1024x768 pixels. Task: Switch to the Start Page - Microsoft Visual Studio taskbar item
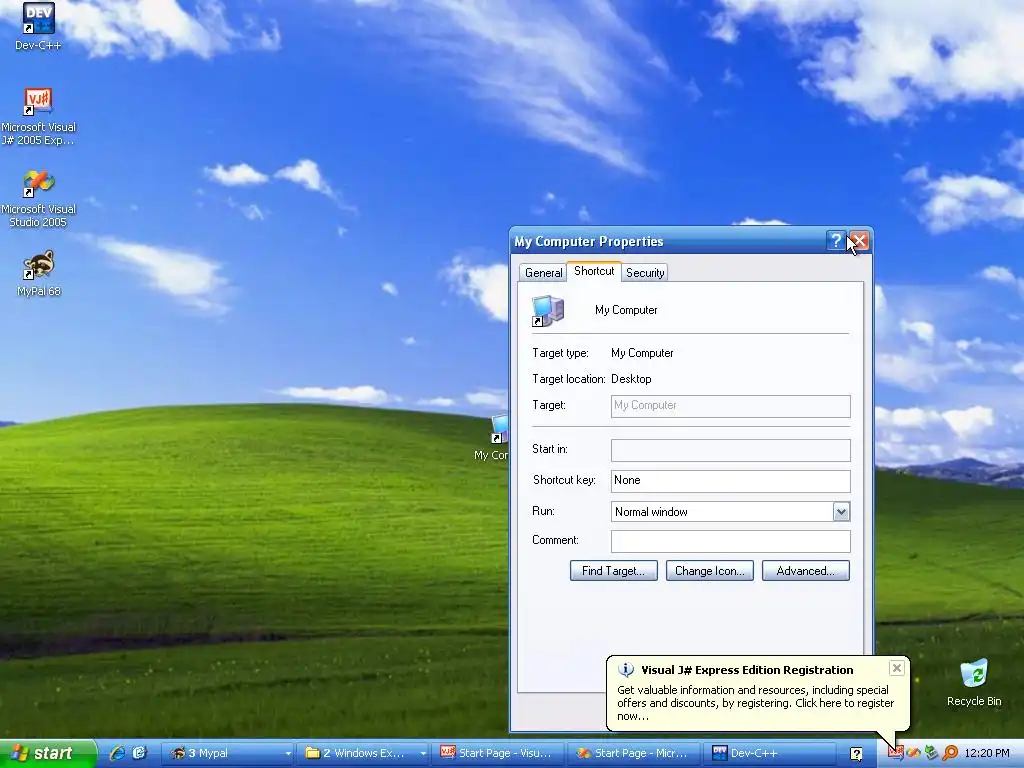coord(633,754)
